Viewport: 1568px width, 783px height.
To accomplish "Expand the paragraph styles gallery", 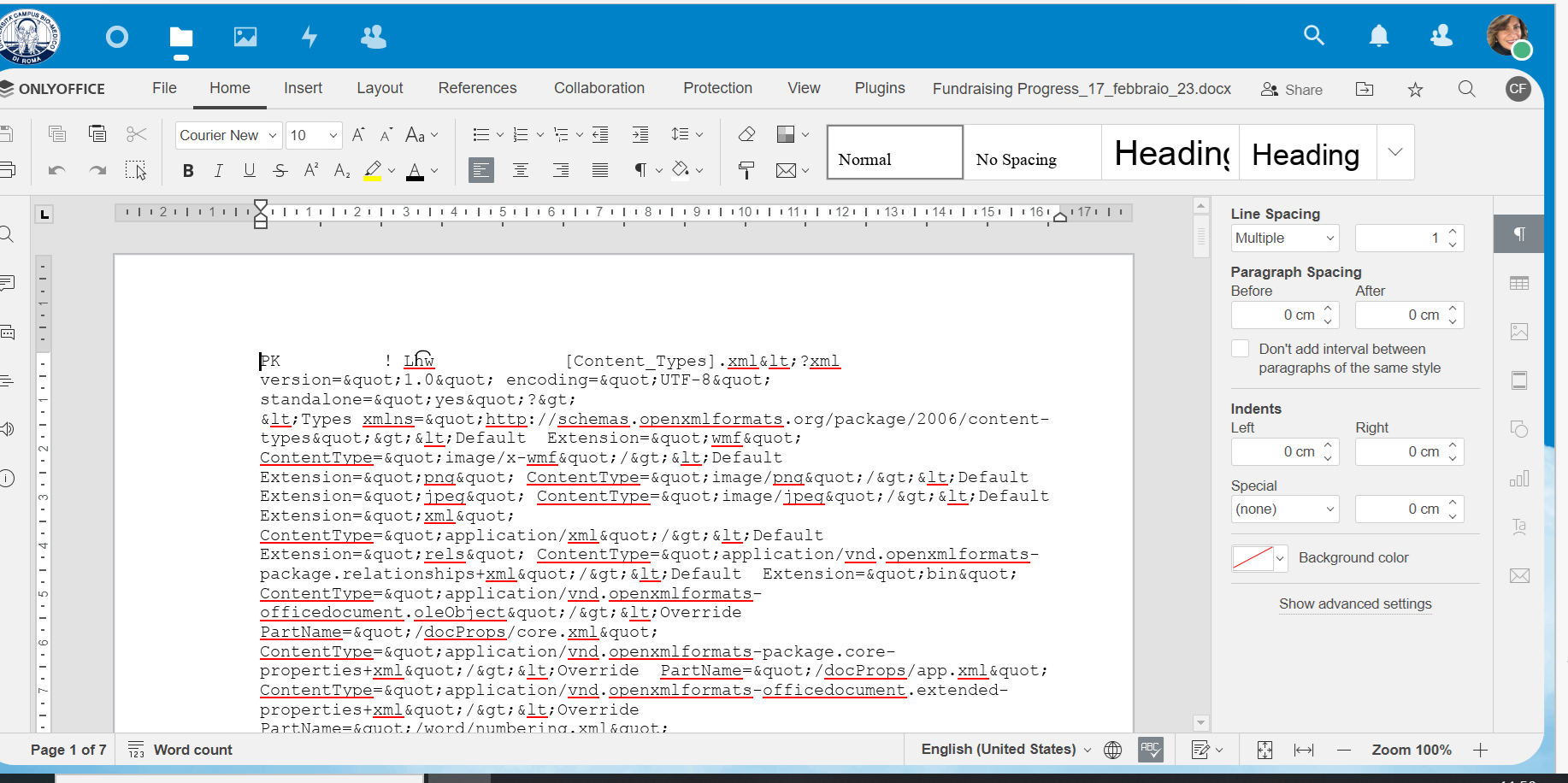I will [1395, 152].
